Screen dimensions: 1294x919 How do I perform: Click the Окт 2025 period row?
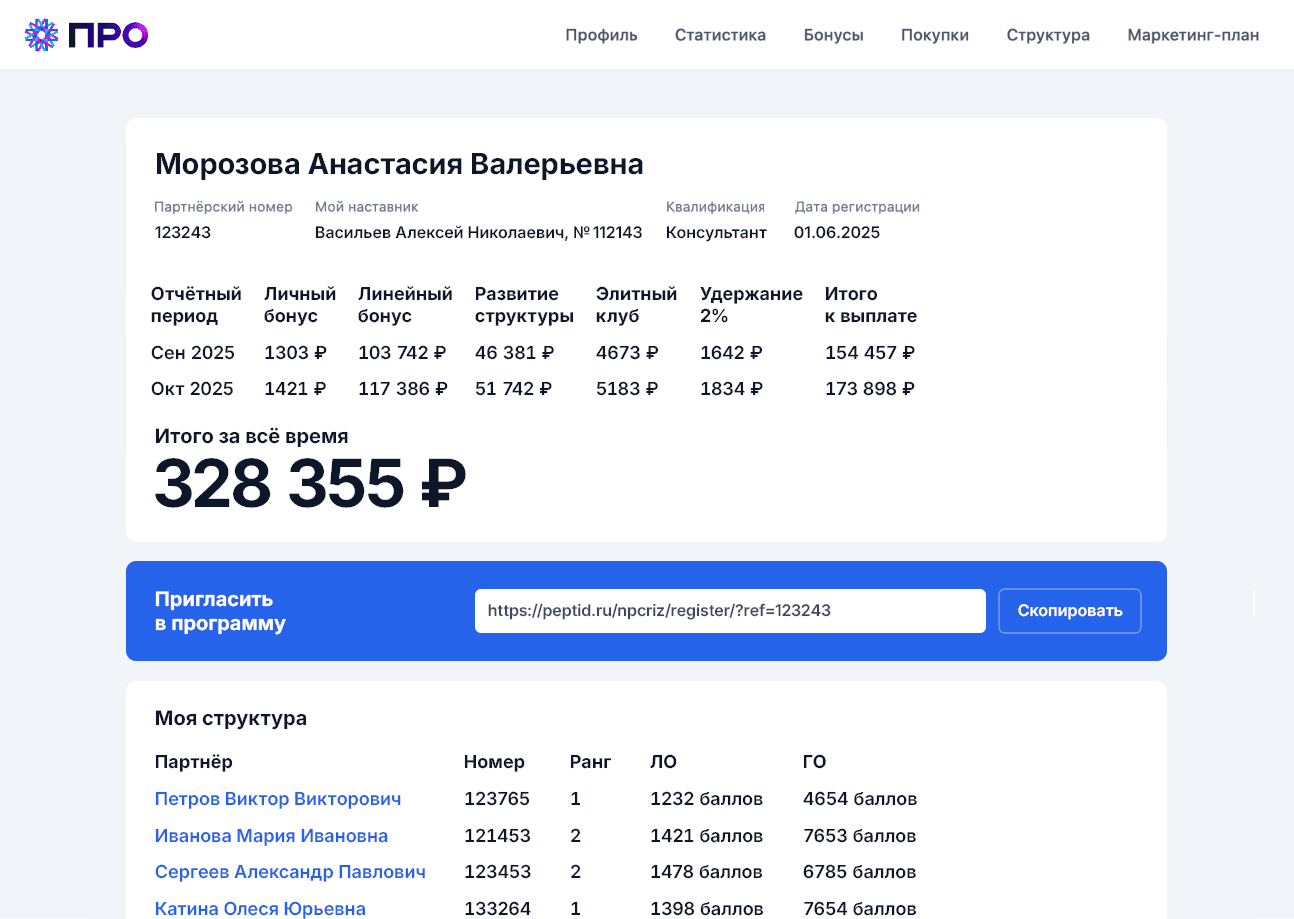533,389
